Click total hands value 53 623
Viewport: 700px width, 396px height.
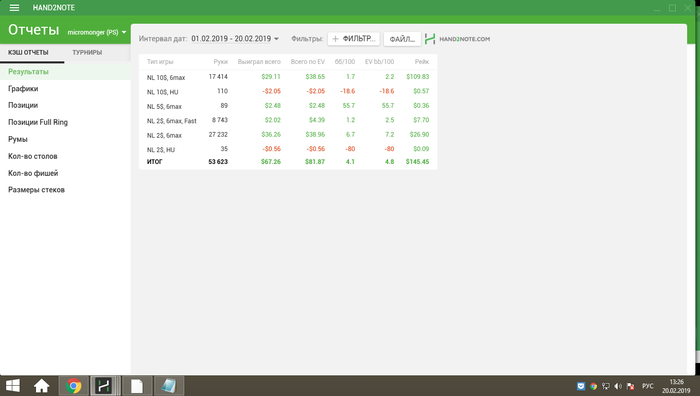[218, 162]
